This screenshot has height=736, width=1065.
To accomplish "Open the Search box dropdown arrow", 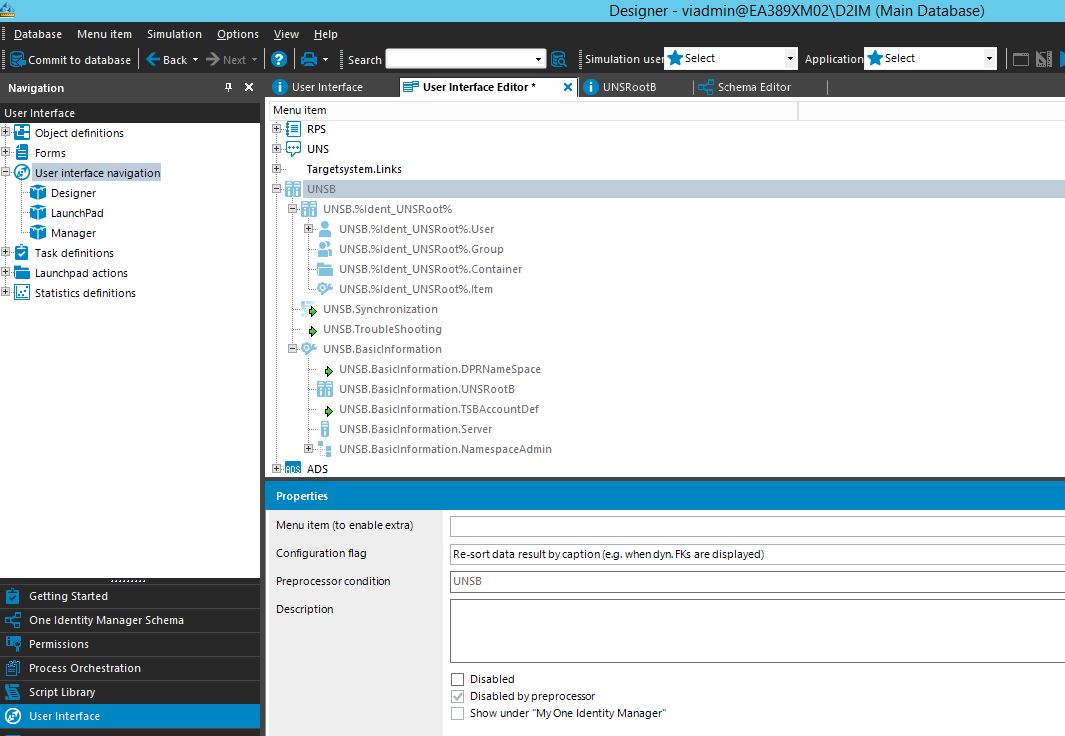I will click(539, 60).
